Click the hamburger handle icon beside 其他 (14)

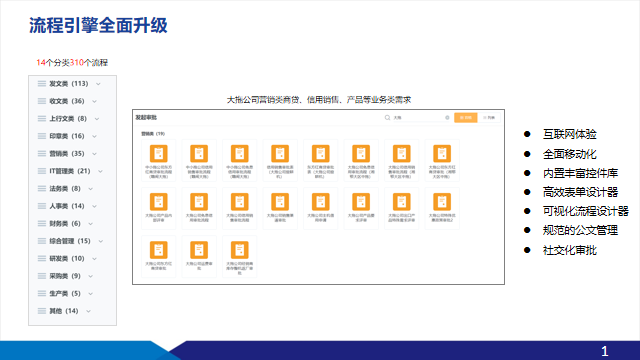pos(42,311)
